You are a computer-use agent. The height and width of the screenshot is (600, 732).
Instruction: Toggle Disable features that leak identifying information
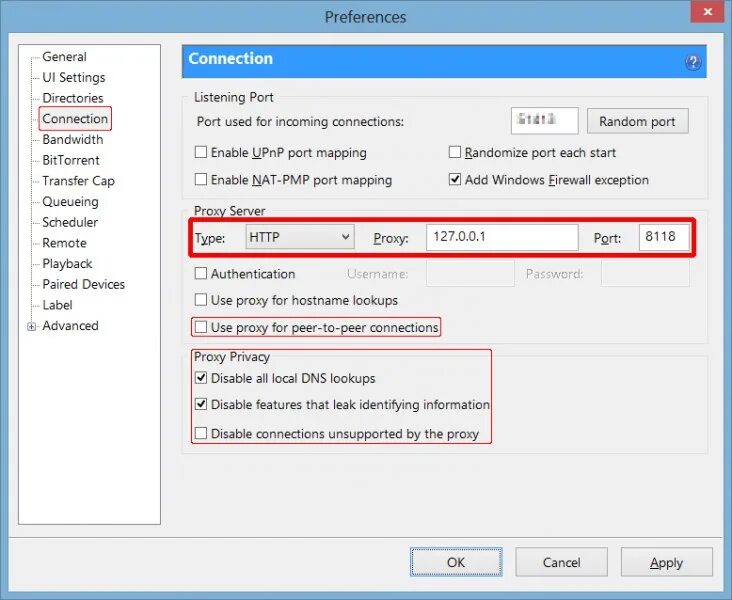[x=201, y=404]
